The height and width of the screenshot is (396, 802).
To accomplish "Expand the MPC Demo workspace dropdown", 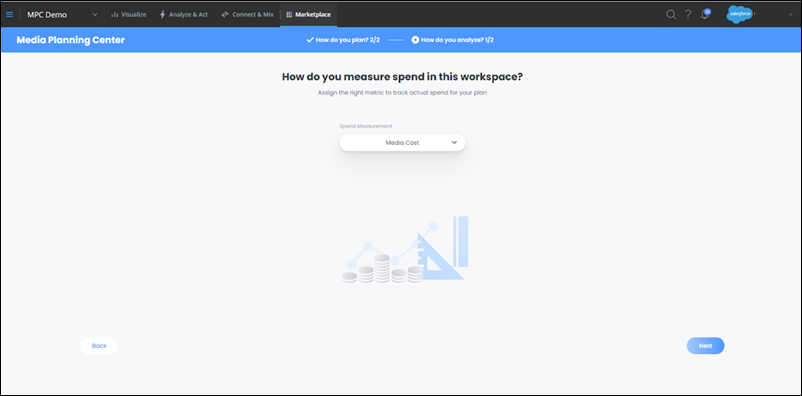I will pyautogui.click(x=62, y=14).
